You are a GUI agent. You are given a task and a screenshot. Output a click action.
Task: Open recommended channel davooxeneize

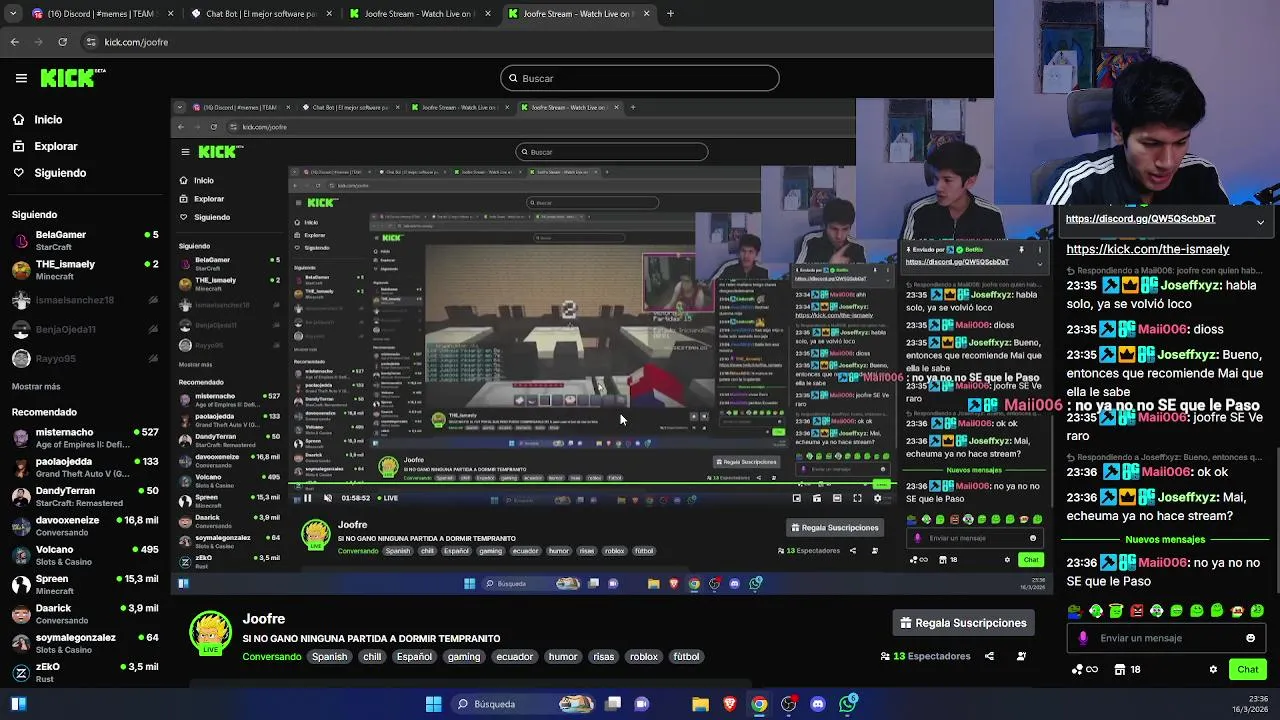tap(85, 526)
